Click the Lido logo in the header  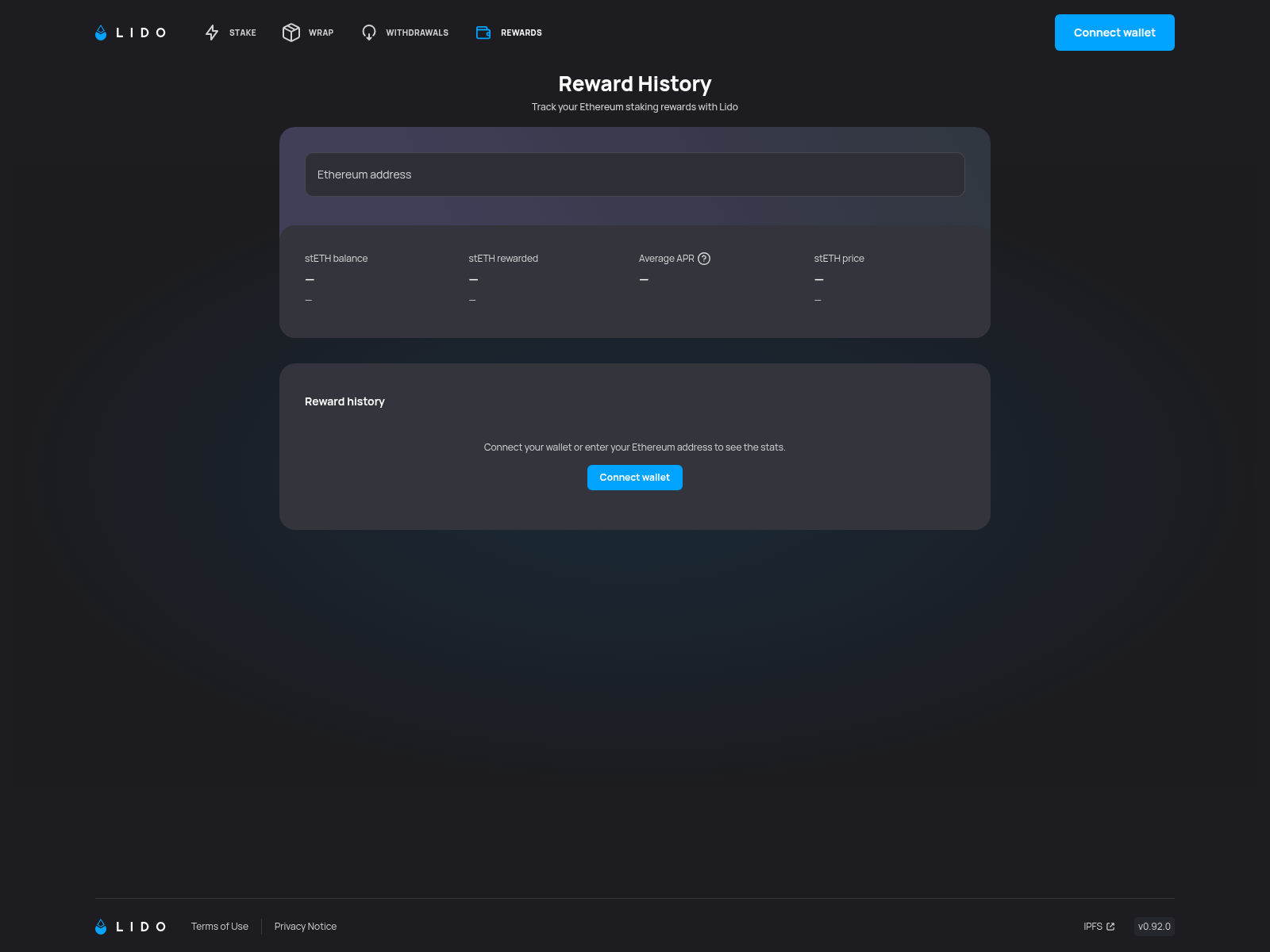point(130,33)
